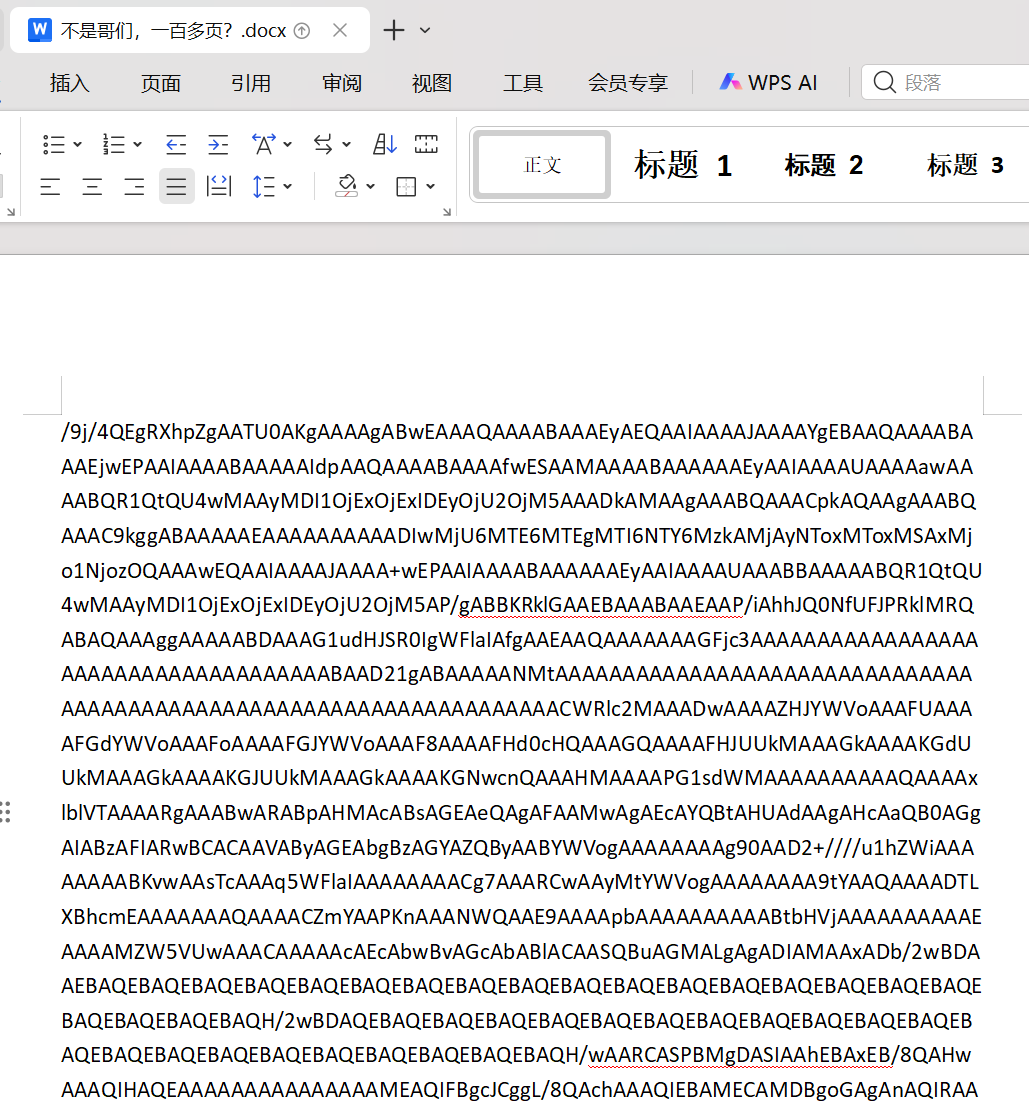The height and width of the screenshot is (1109, 1029).
Task: Click the borders icon
Action: coord(406,186)
